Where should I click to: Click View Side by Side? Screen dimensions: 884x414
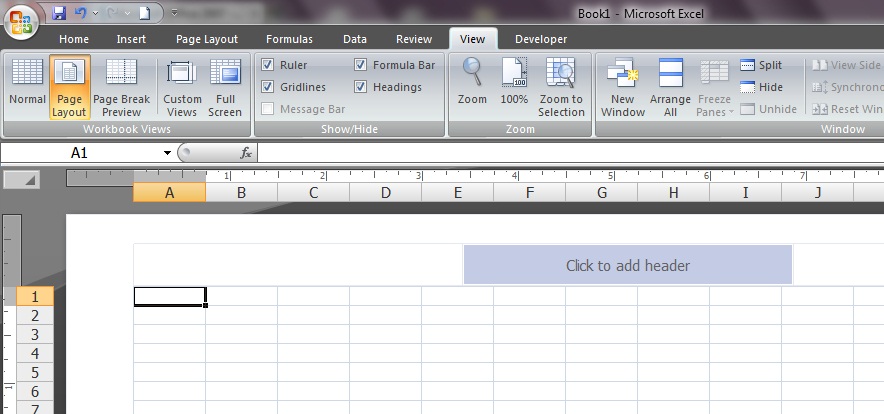point(847,65)
